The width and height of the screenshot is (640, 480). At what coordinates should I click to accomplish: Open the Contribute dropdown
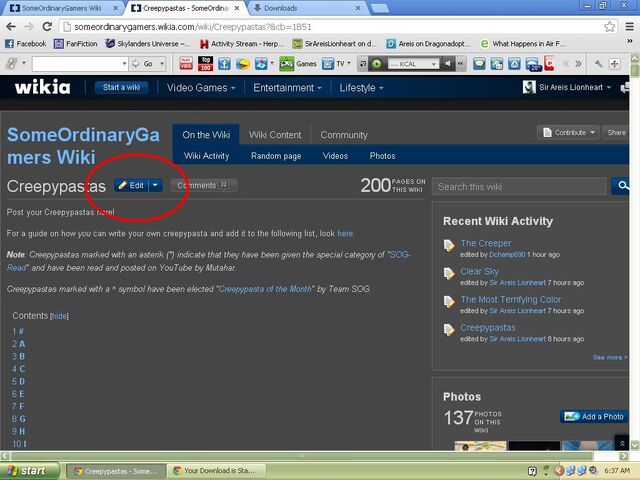tap(569, 133)
